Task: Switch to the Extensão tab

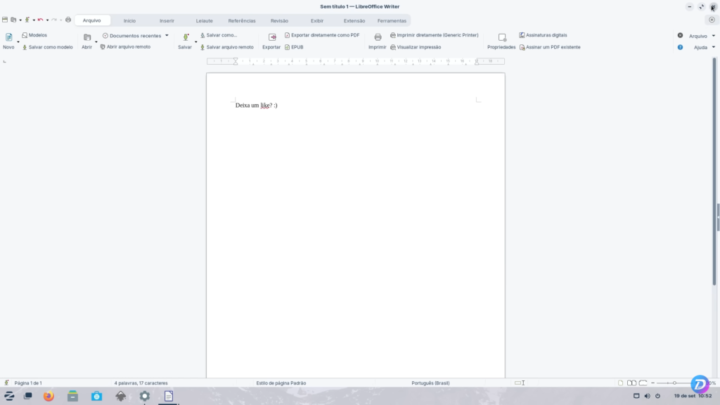Action: tap(354, 21)
